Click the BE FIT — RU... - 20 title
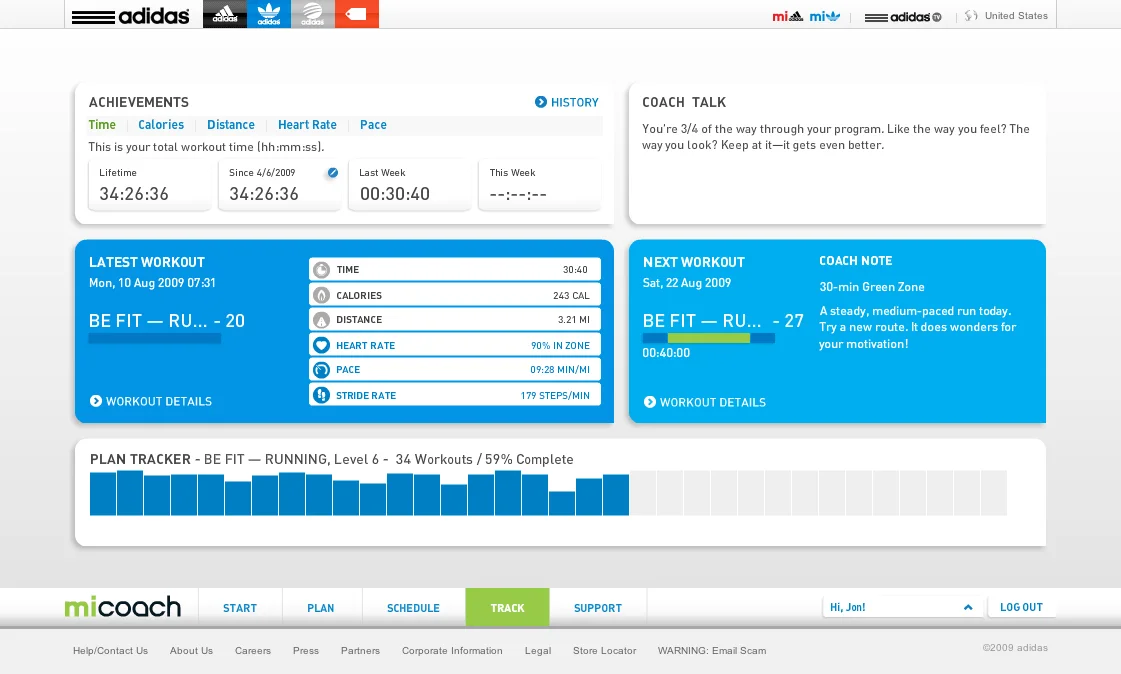This screenshot has height=674, width=1121. [x=167, y=321]
